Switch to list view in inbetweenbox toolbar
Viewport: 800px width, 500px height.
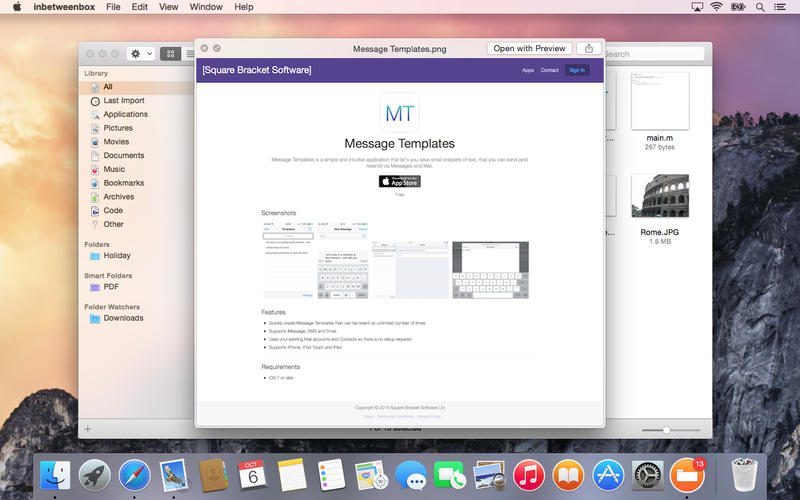pyautogui.click(x=188, y=54)
